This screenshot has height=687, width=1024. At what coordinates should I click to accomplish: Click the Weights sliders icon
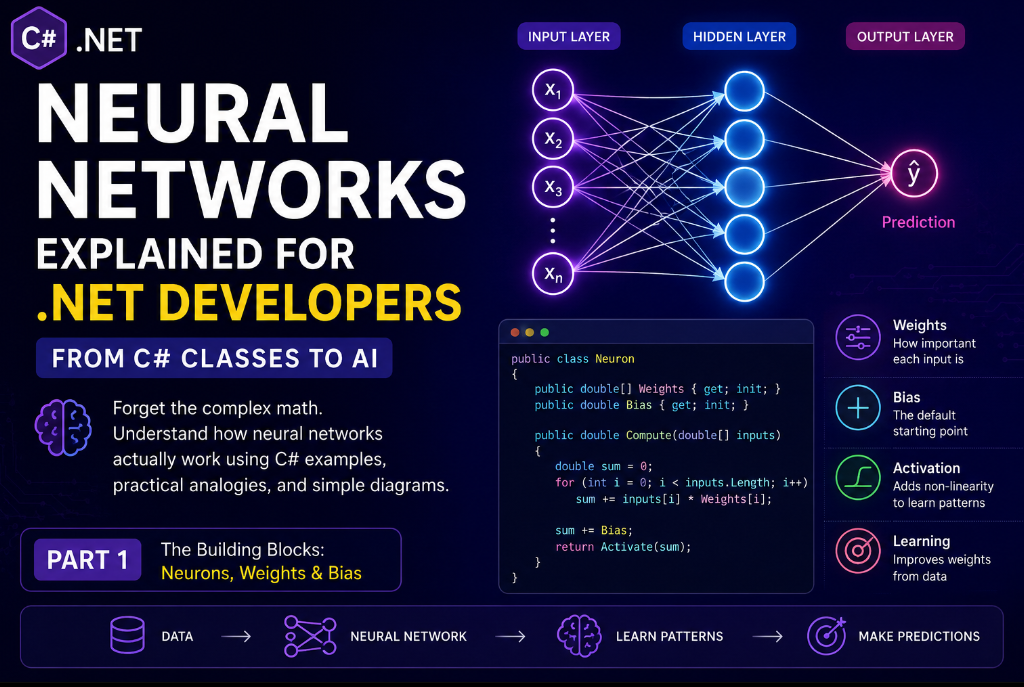[857, 338]
